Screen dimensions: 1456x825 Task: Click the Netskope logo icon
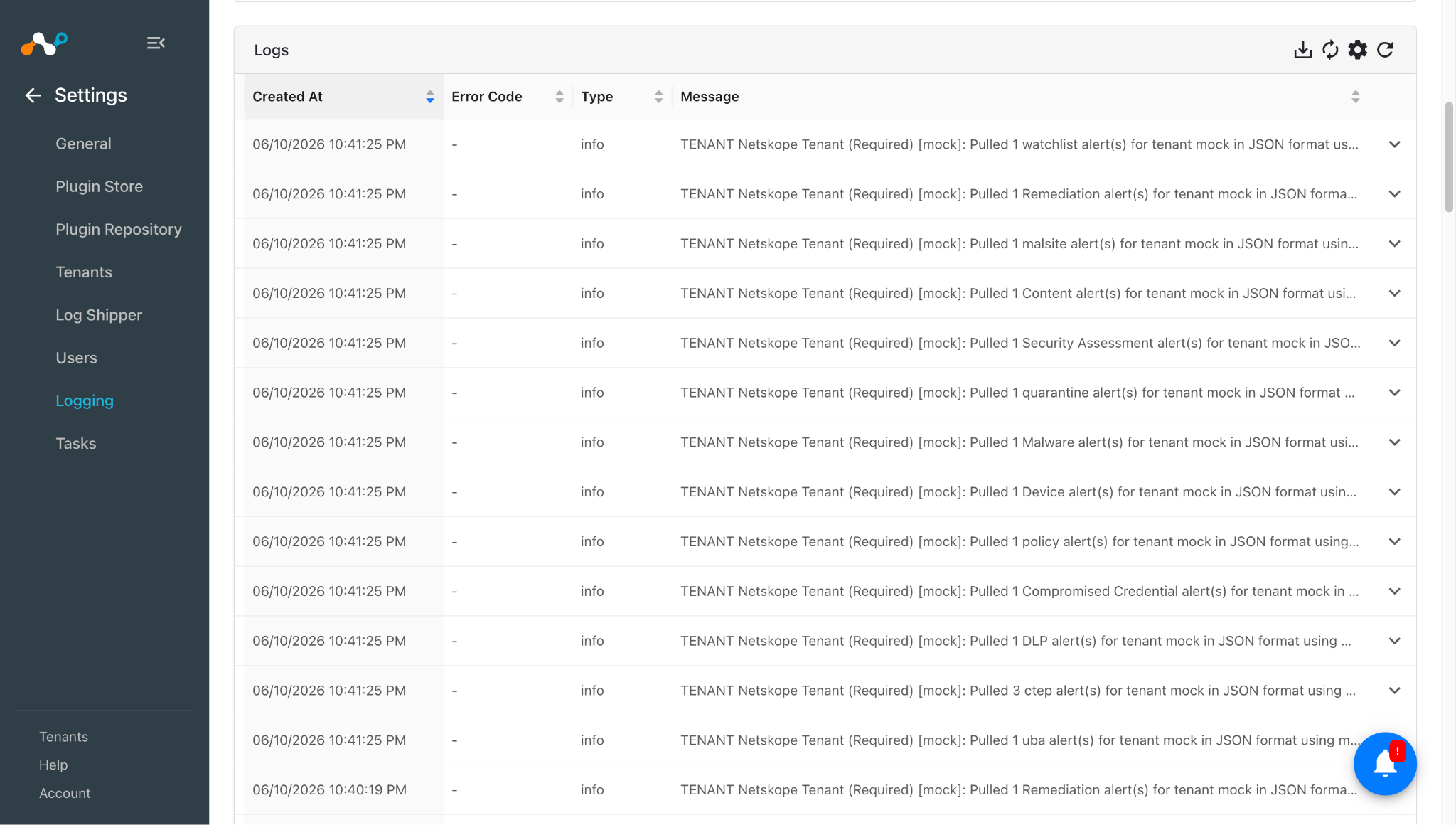pos(44,43)
